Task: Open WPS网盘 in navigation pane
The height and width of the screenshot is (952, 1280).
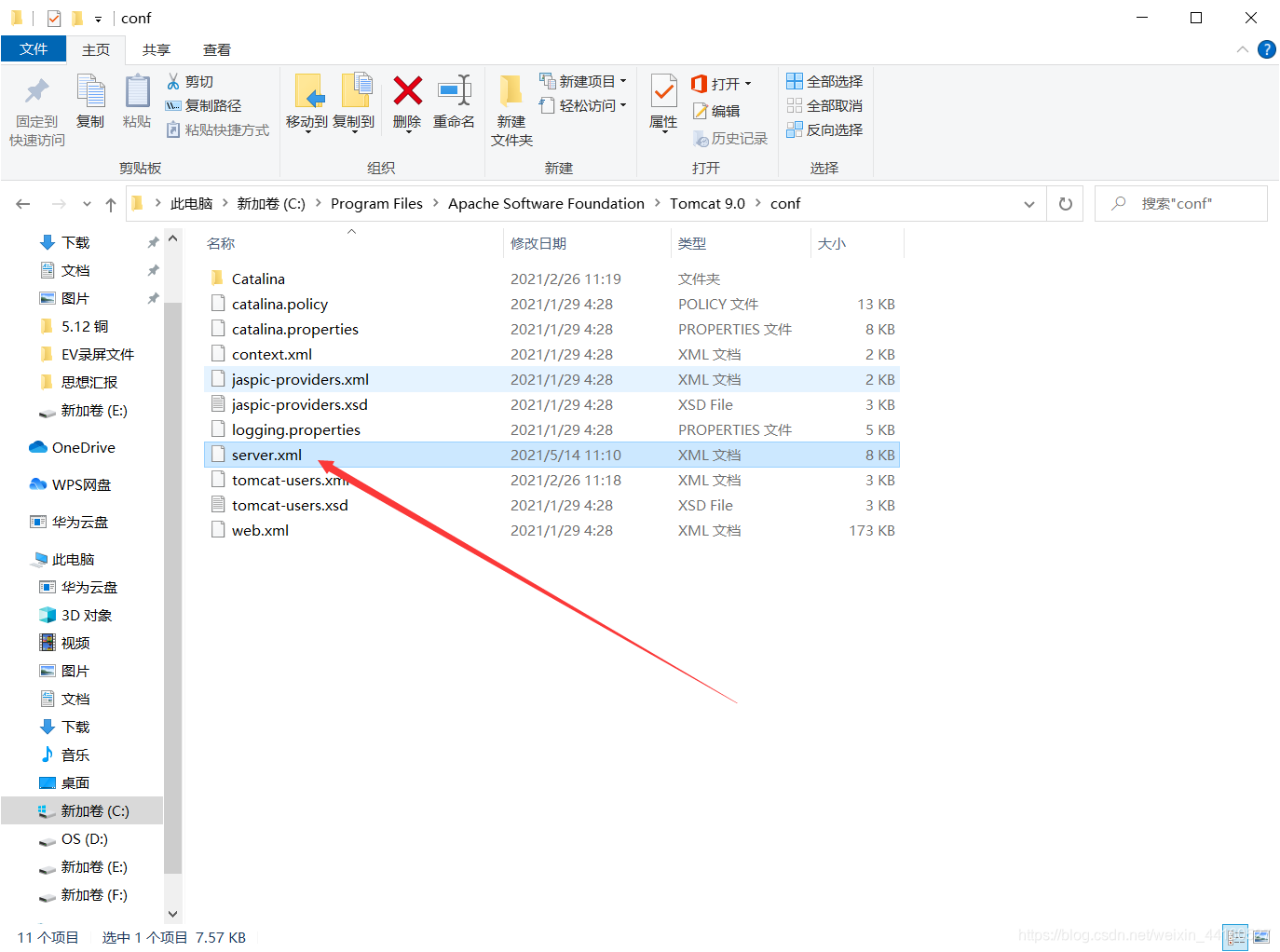Action: tap(71, 485)
